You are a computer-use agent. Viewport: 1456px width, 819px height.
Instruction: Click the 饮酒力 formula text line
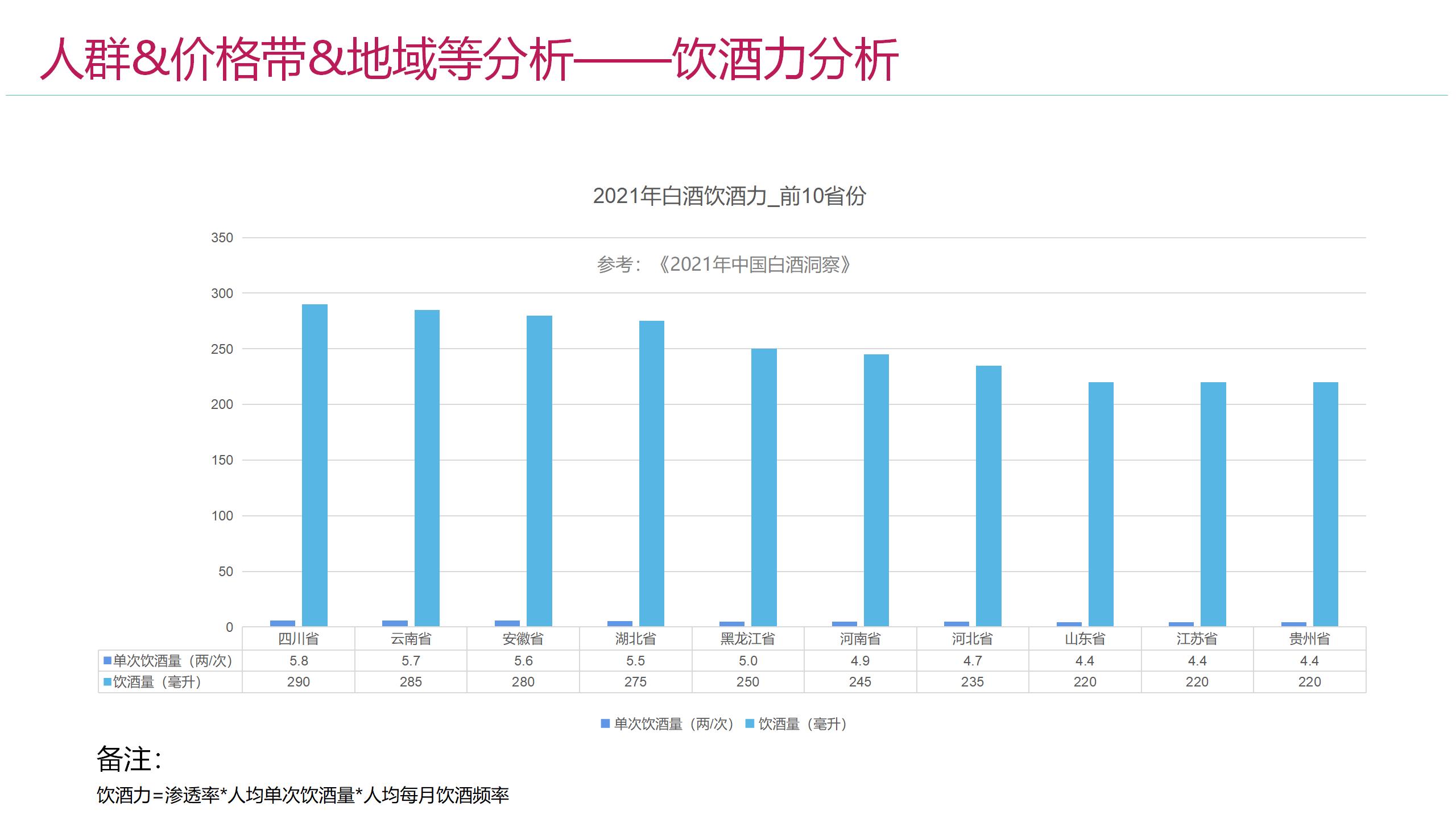tap(303, 795)
